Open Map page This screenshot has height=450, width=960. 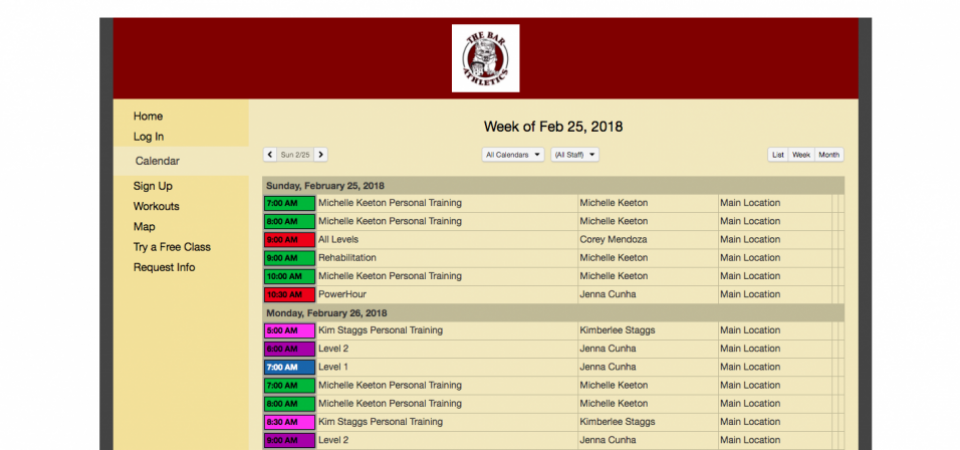[144, 227]
